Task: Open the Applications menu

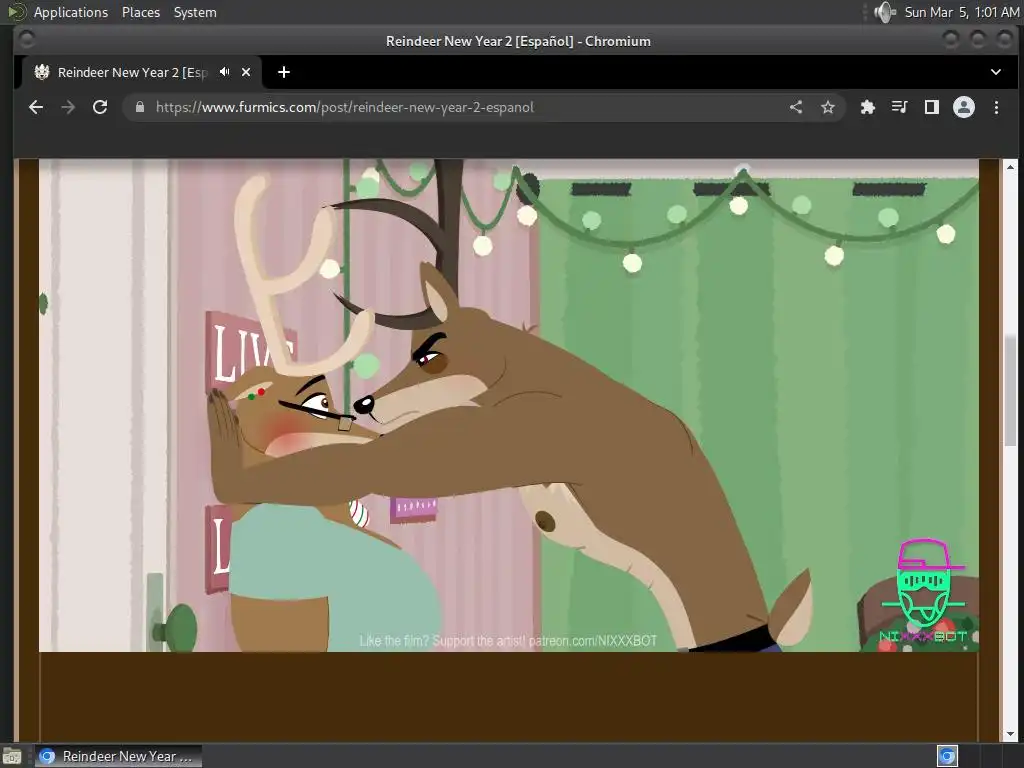Action: click(x=71, y=12)
